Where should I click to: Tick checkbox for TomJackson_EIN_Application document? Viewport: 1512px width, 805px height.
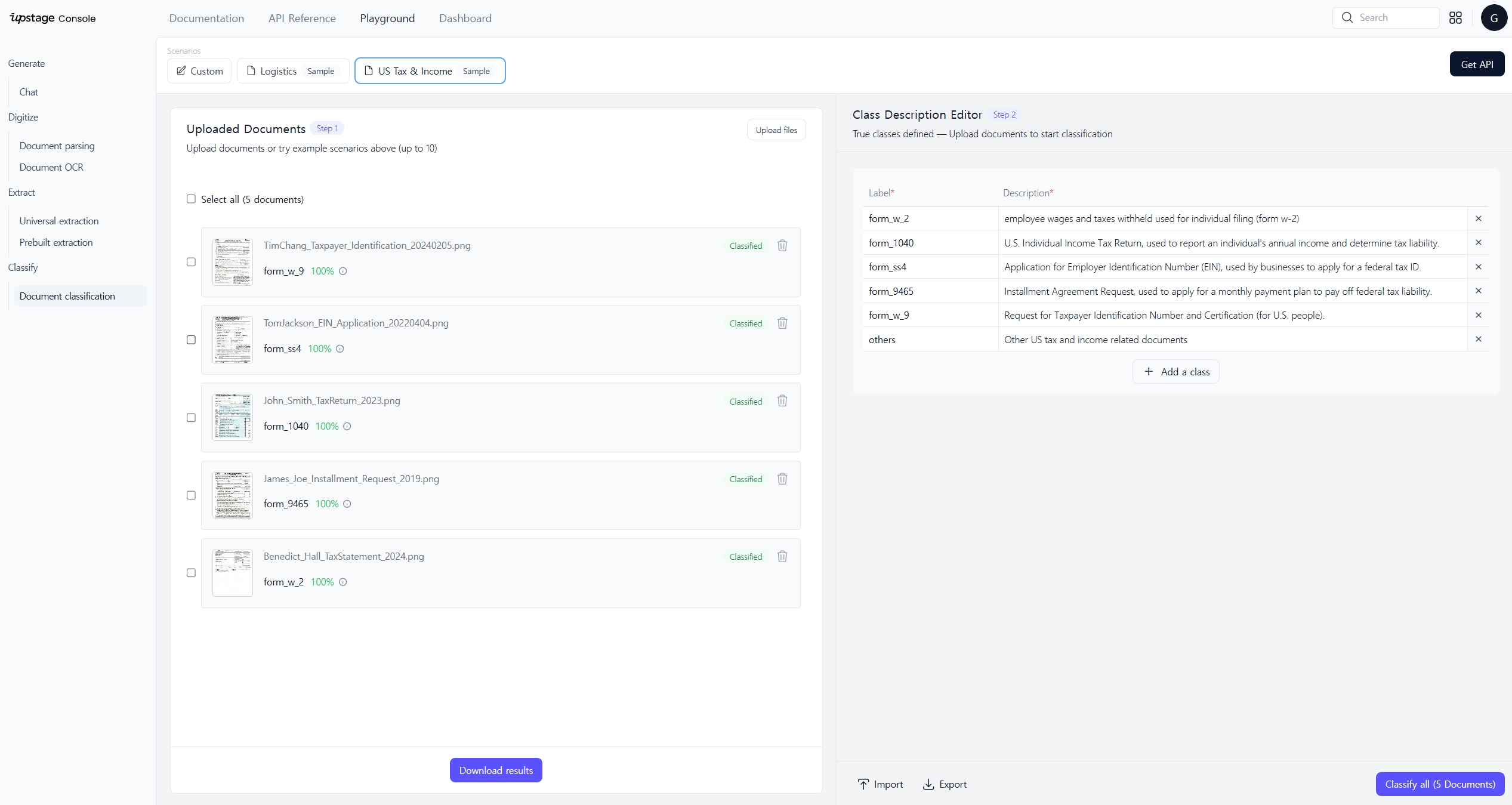coord(191,340)
